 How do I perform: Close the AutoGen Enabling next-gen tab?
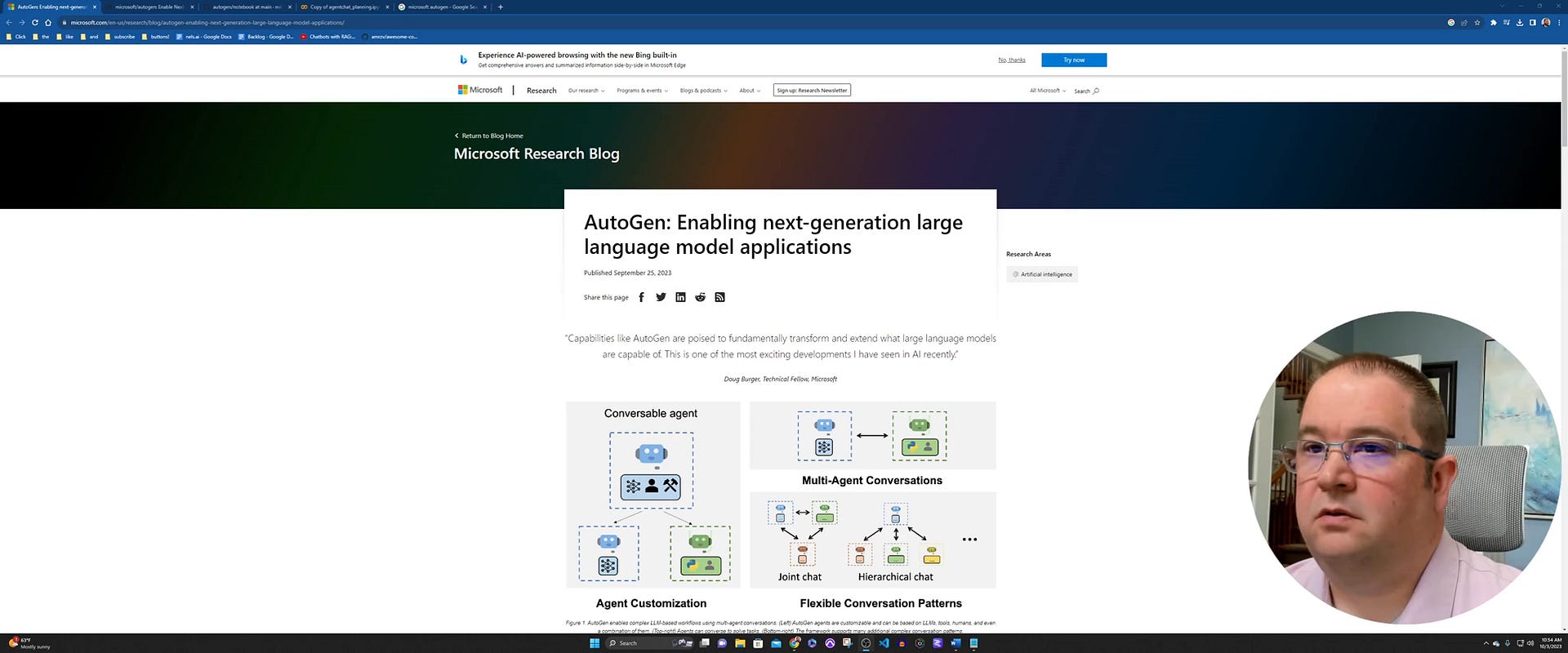[x=95, y=7]
